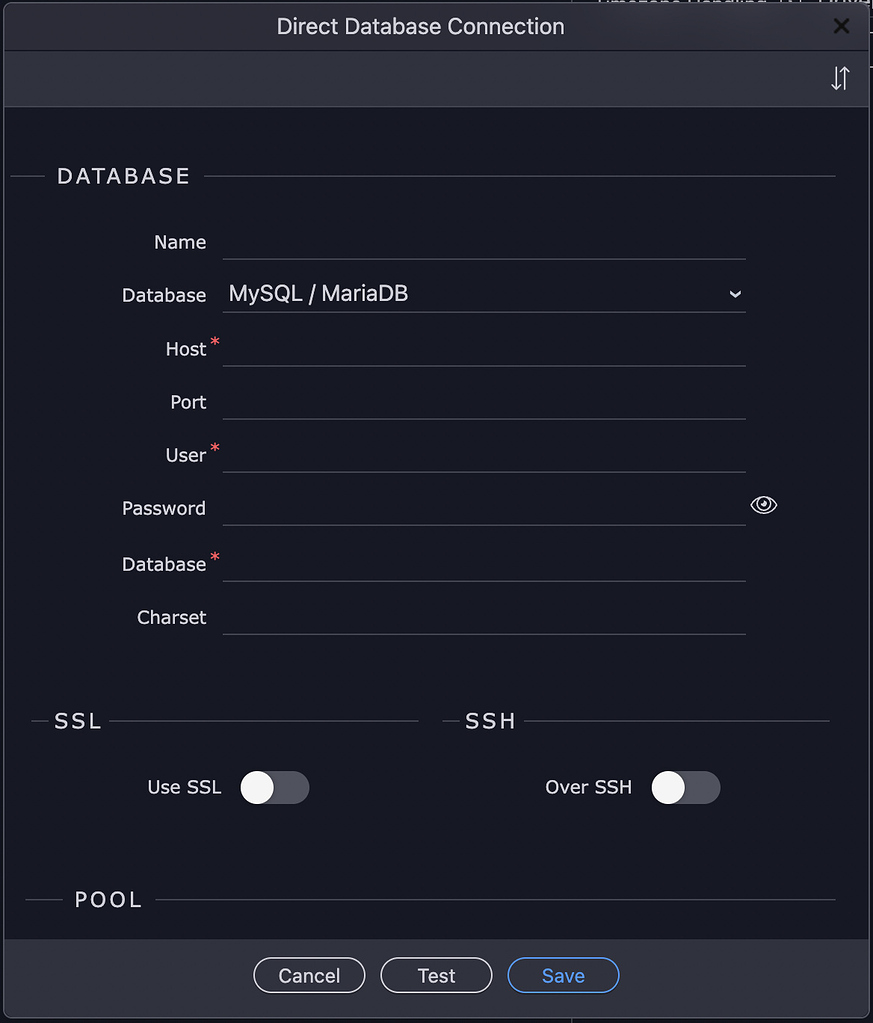
Task: Click the chevron arrow of database selector
Action: (735, 294)
